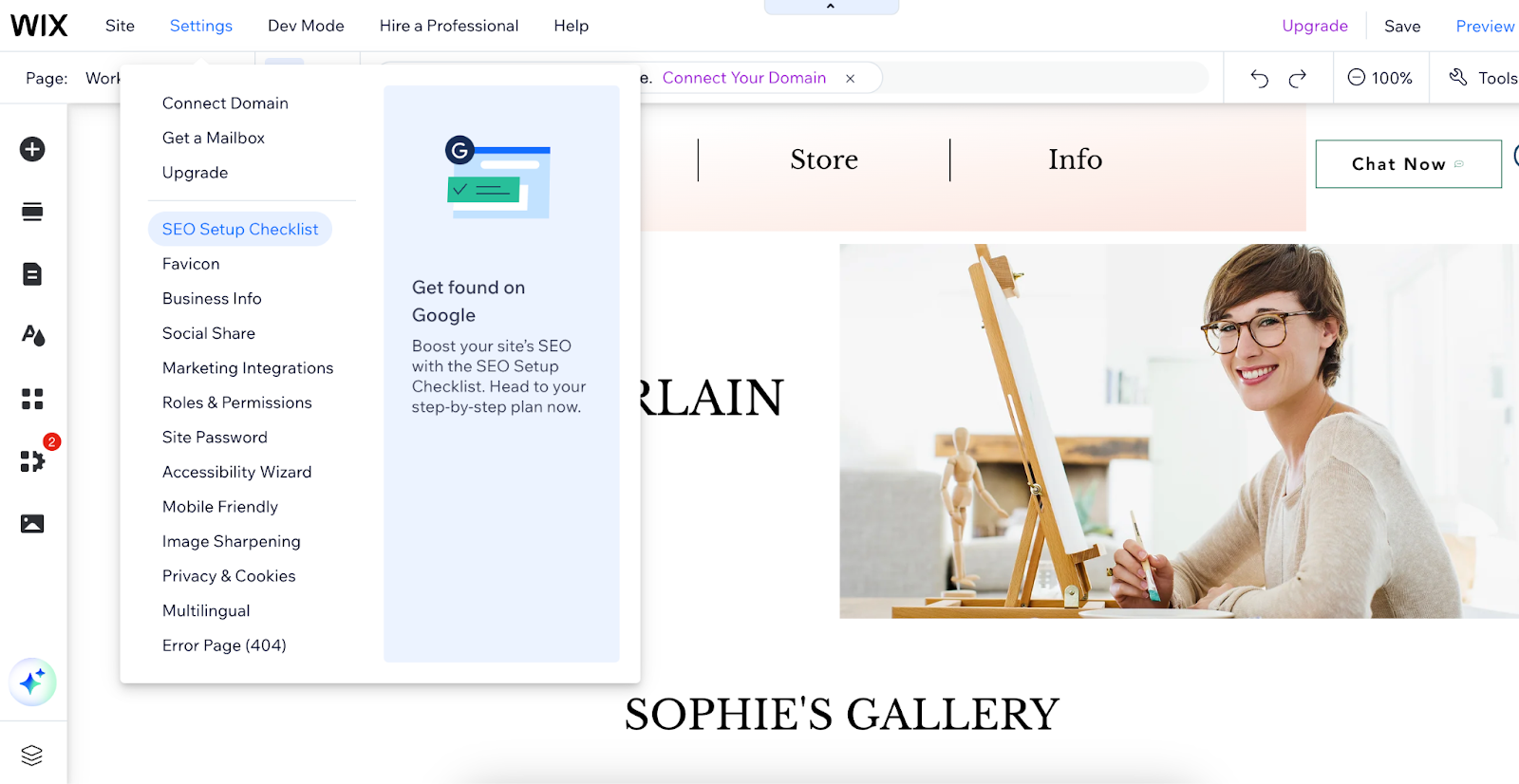1519x784 pixels.
Task: Click the Redo arrow icon
Action: (1298, 78)
